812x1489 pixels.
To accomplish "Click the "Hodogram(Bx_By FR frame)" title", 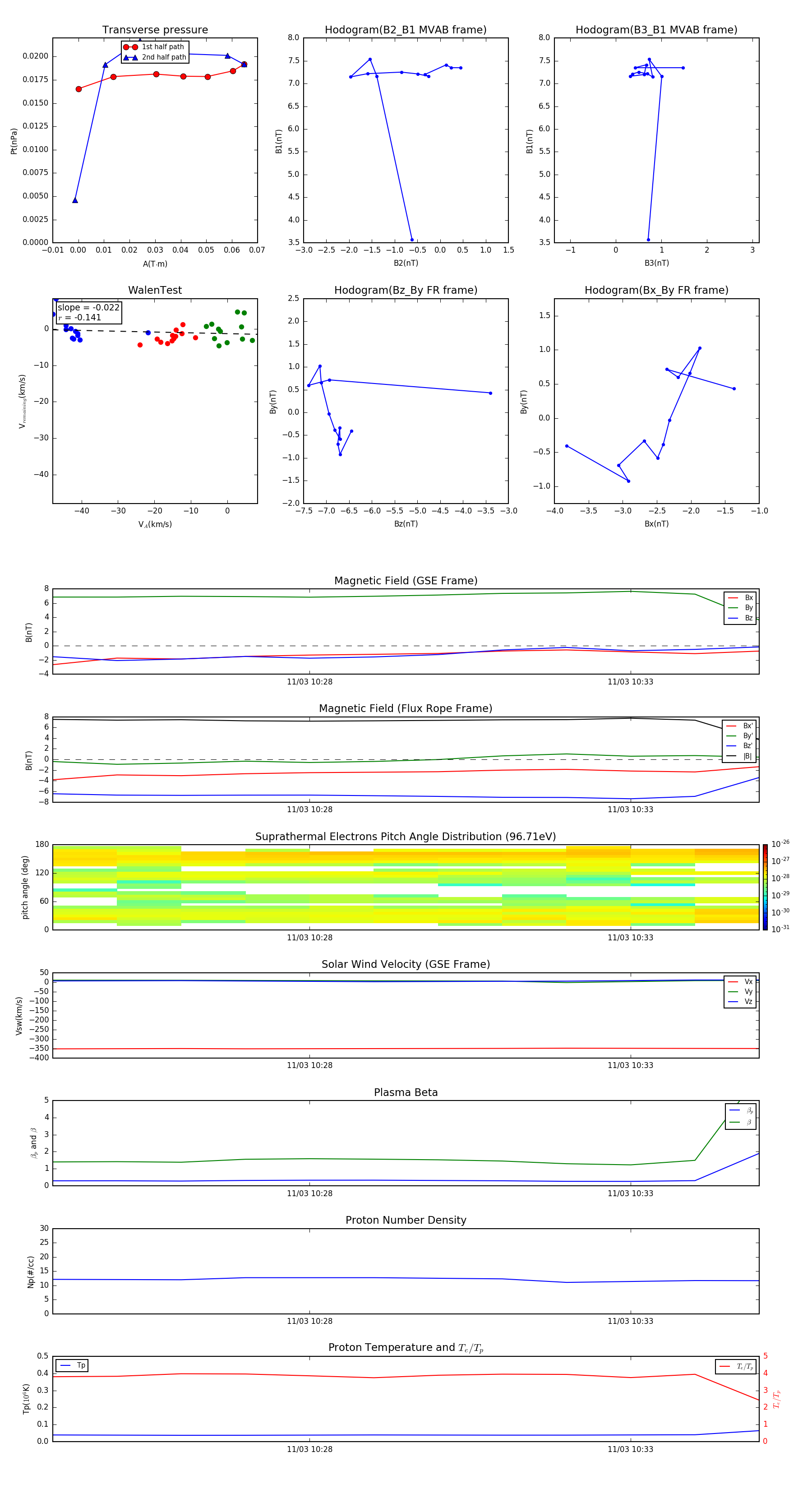I will [656, 290].
